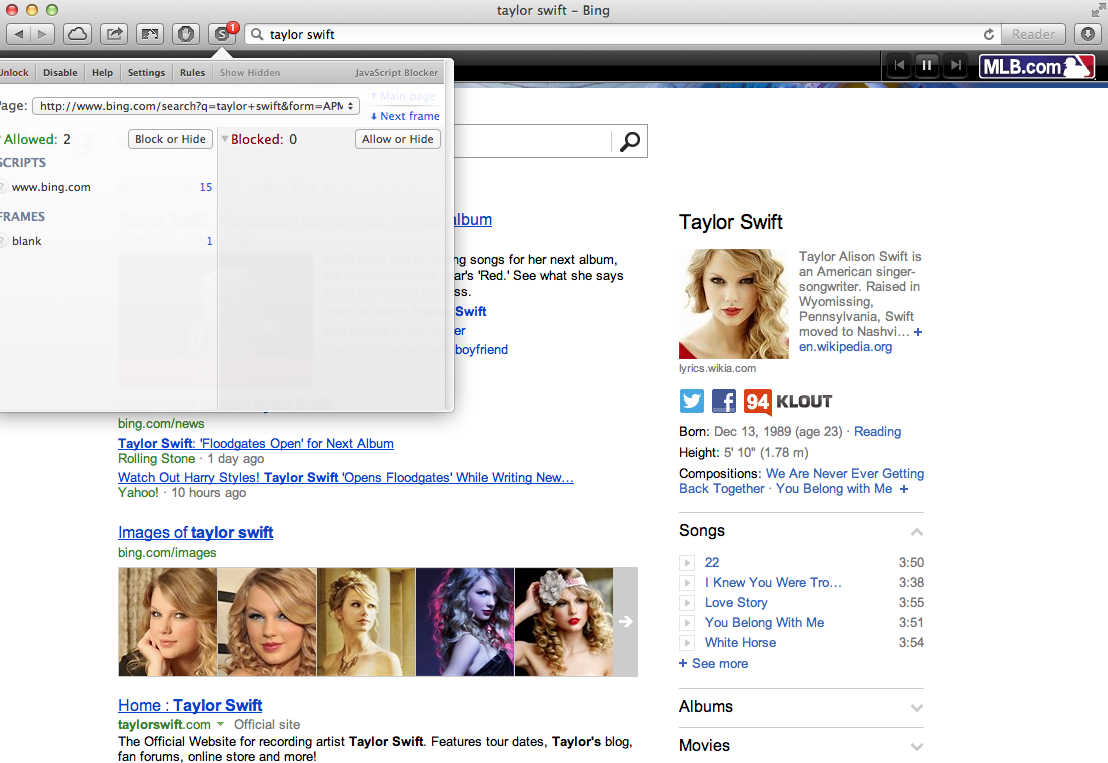
Task: Open Taylor Swift's Twitter icon
Action: pos(692,401)
